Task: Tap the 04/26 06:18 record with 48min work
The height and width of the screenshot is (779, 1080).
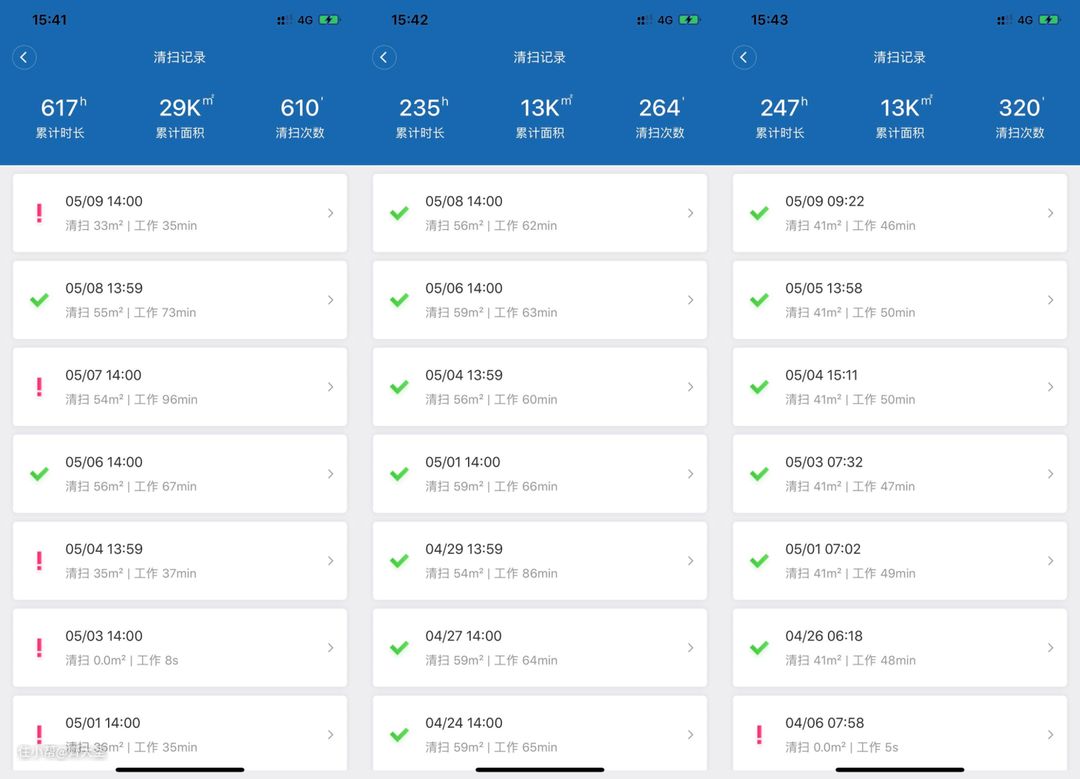Action: (x=899, y=648)
